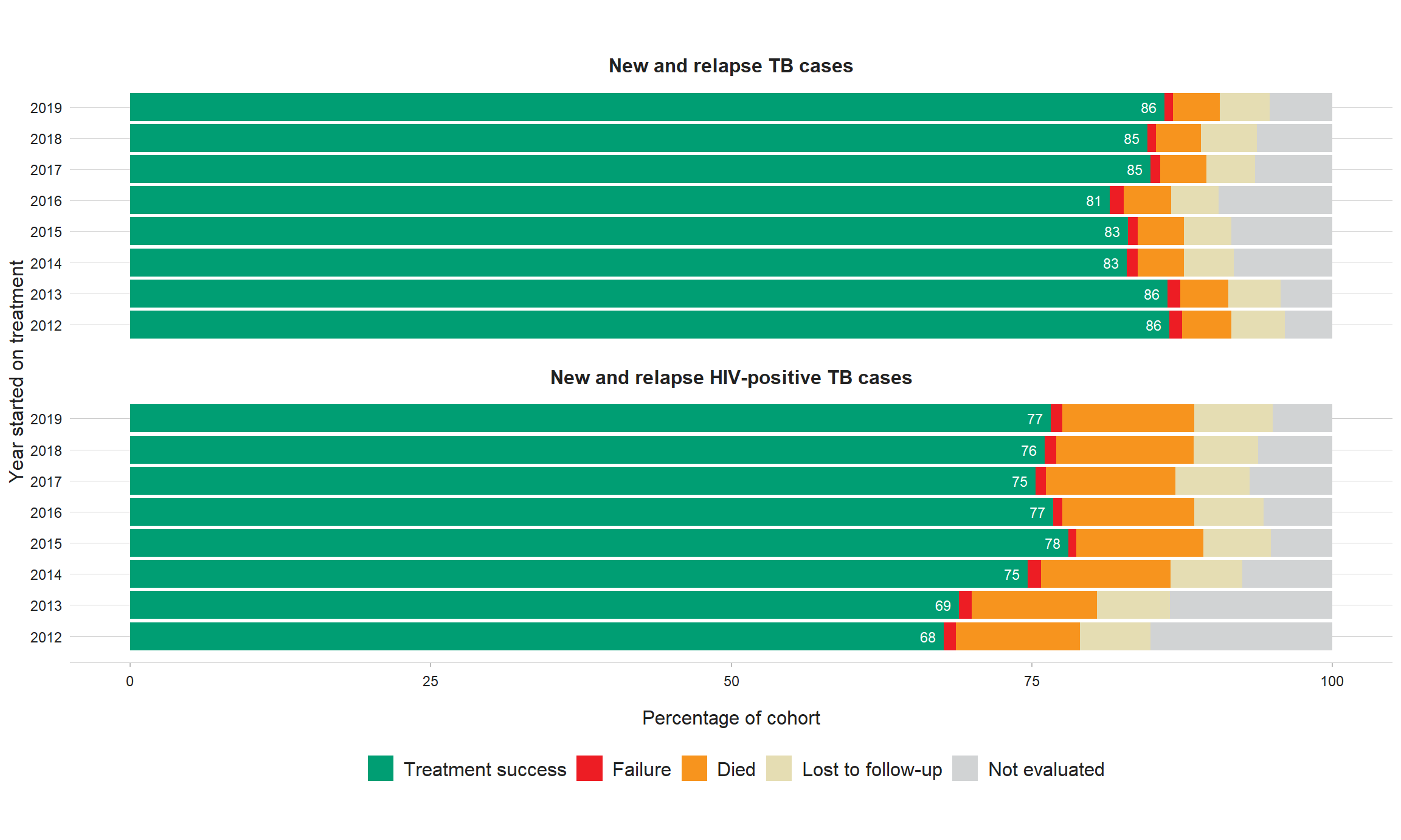The height and width of the screenshot is (840, 1401).
Task: Click the value label 78 in the HIV-positive chart
Action: pyautogui.click(x=1052, y=544)
